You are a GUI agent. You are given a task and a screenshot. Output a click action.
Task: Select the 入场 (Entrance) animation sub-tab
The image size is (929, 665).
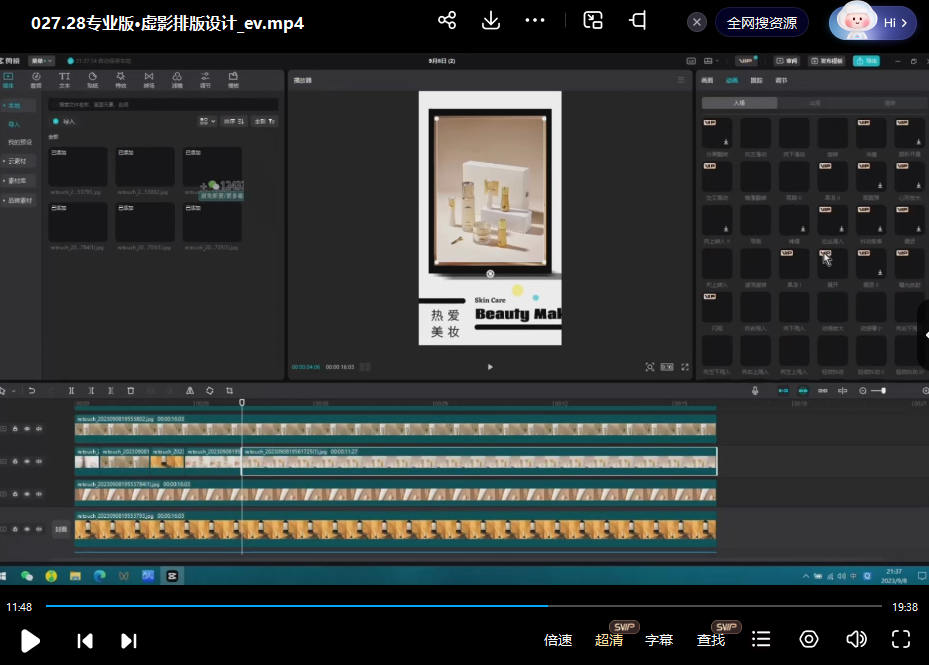(739, 103)
